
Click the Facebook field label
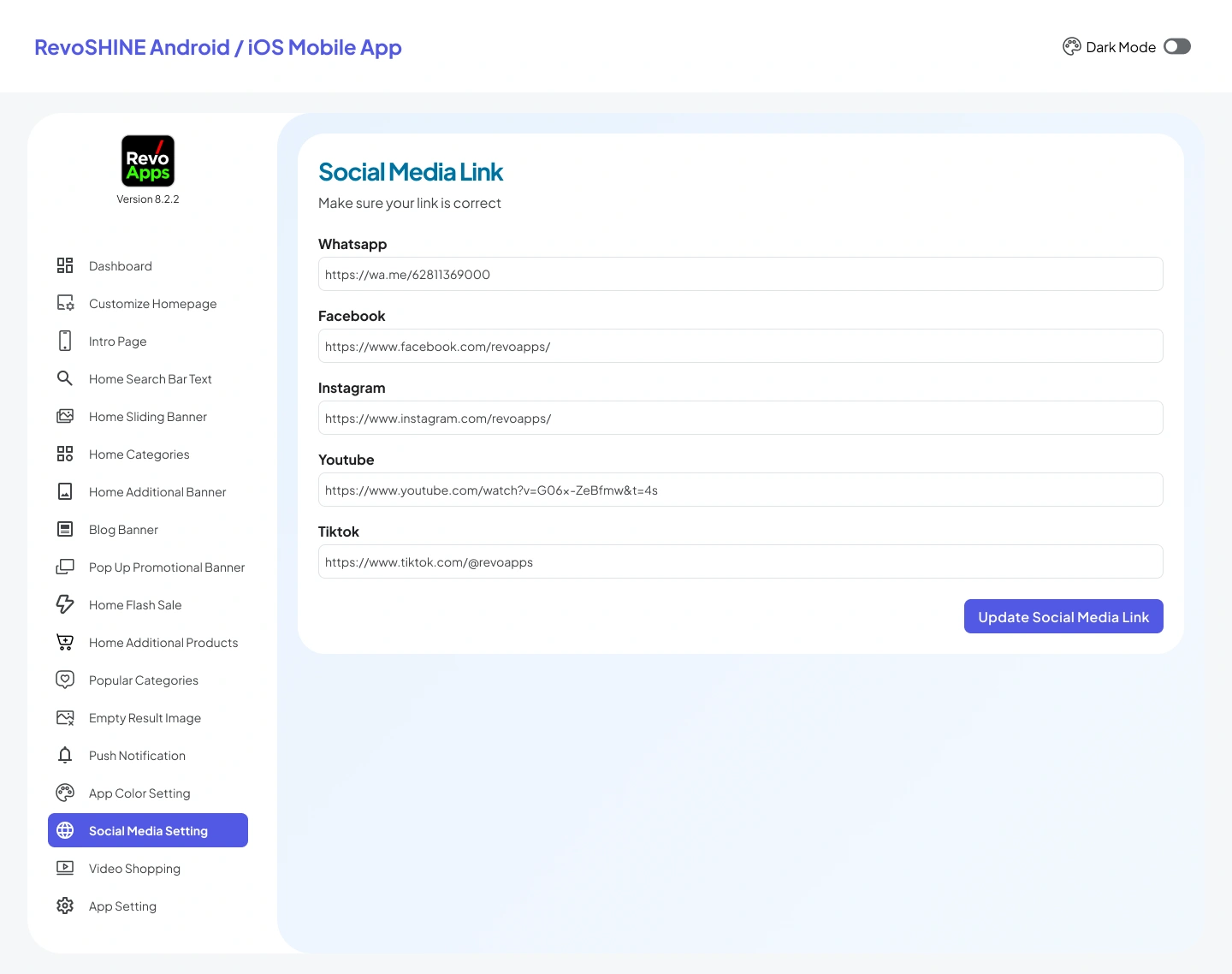coord(352,316)
